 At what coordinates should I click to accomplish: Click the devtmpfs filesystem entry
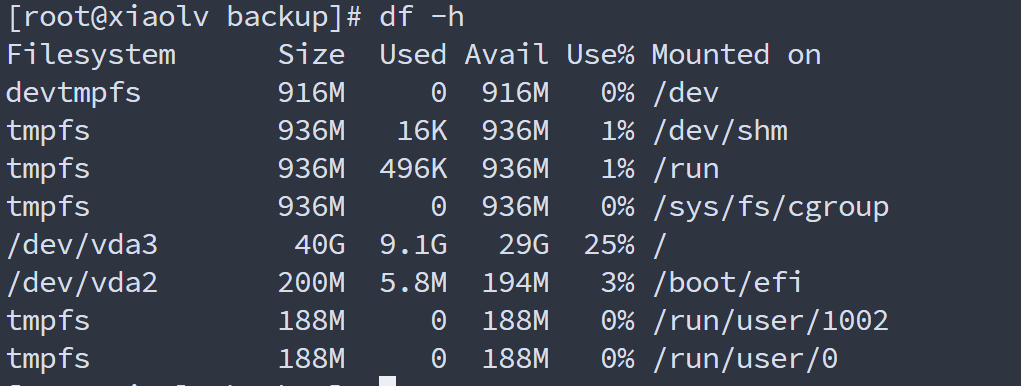74,92
